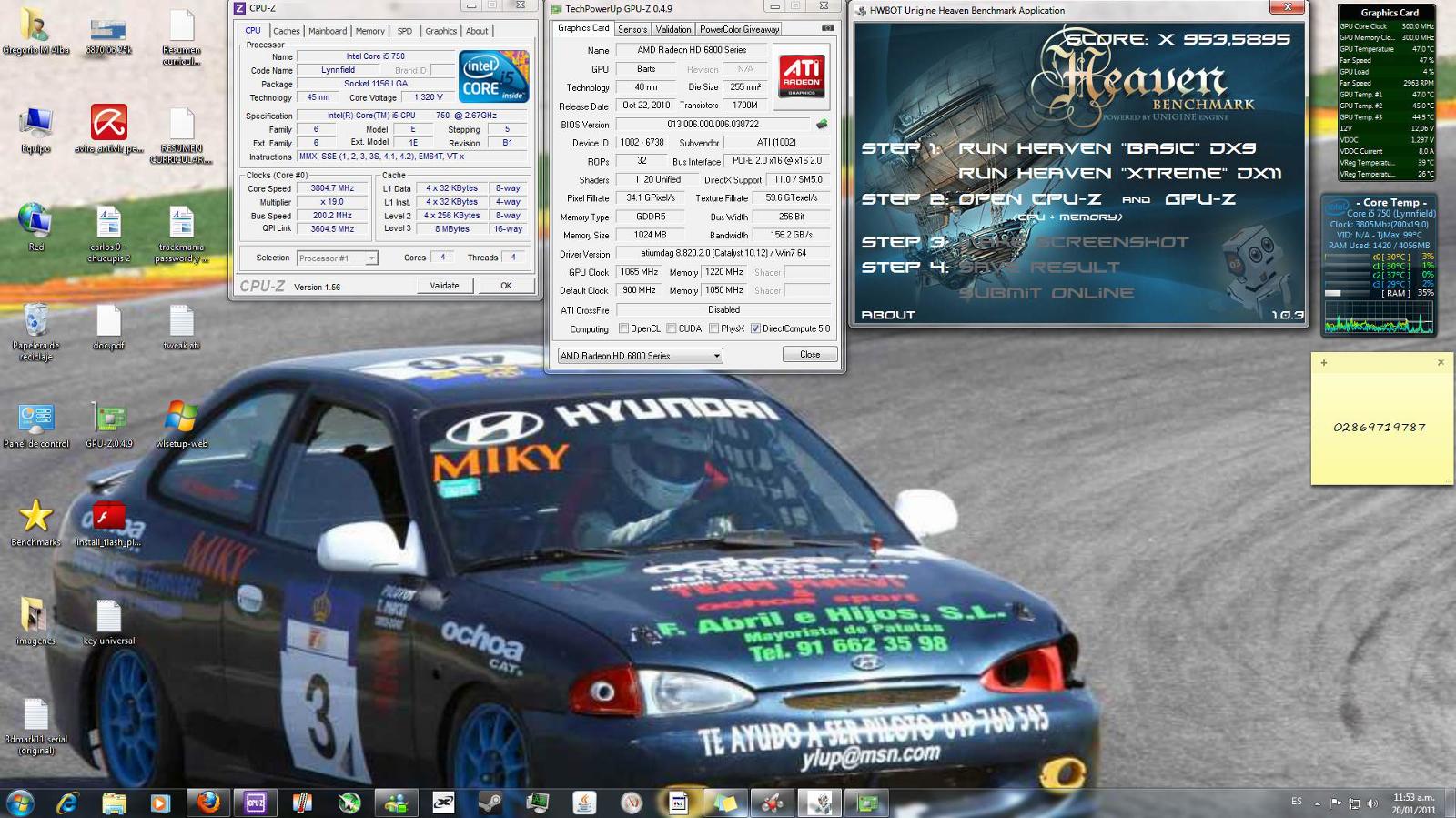Viewport: 1456px width, 818px height.
Task: Open the Processor #1 selection dropdown in CPU-Z
Action: click(x=337, y=258)
